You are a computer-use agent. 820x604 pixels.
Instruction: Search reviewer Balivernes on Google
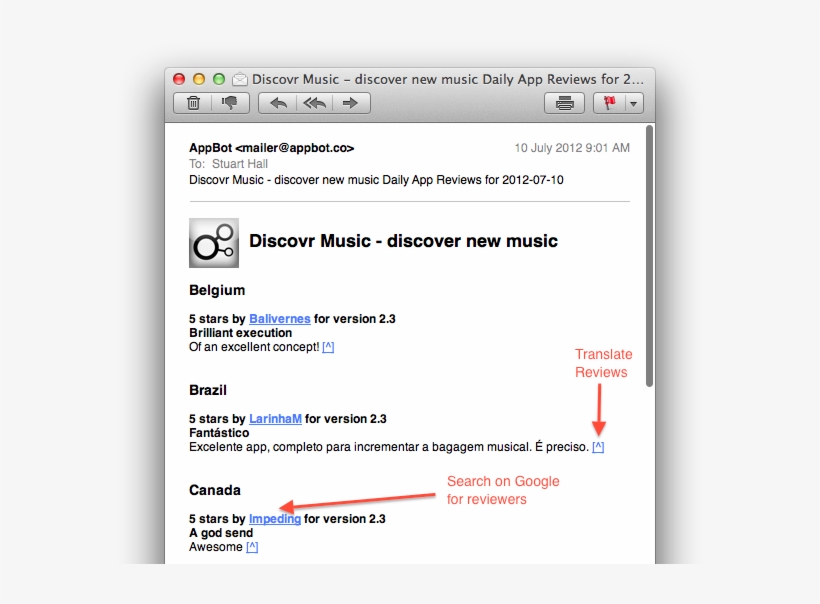pyautogui.click(x=279, y=318)
